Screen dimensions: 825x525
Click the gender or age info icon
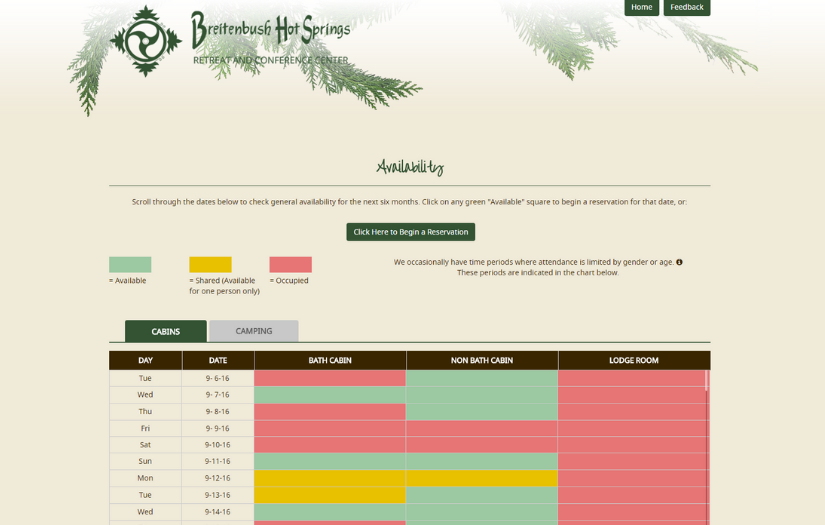point(679,262)
